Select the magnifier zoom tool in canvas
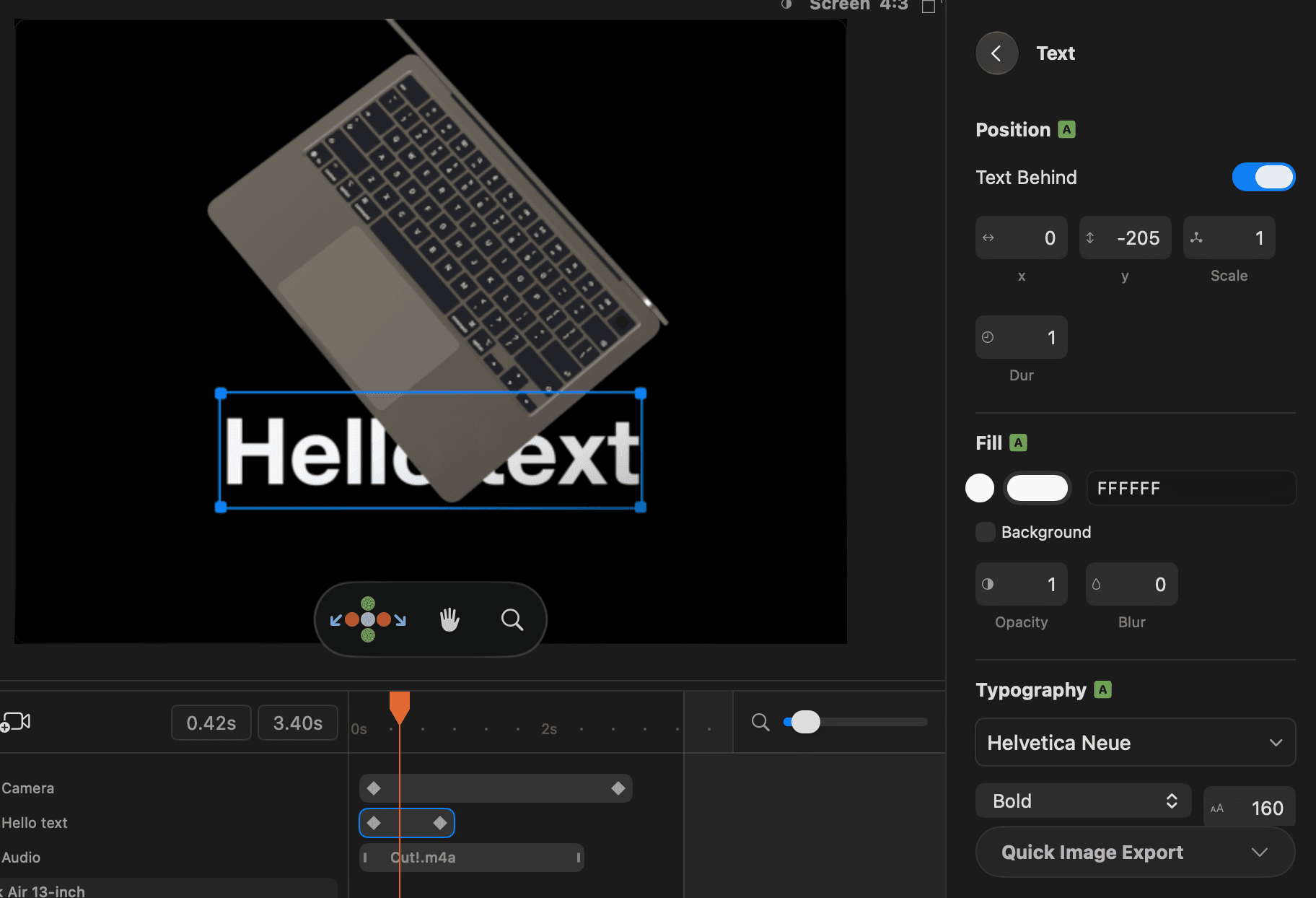 tap(512, 619)
